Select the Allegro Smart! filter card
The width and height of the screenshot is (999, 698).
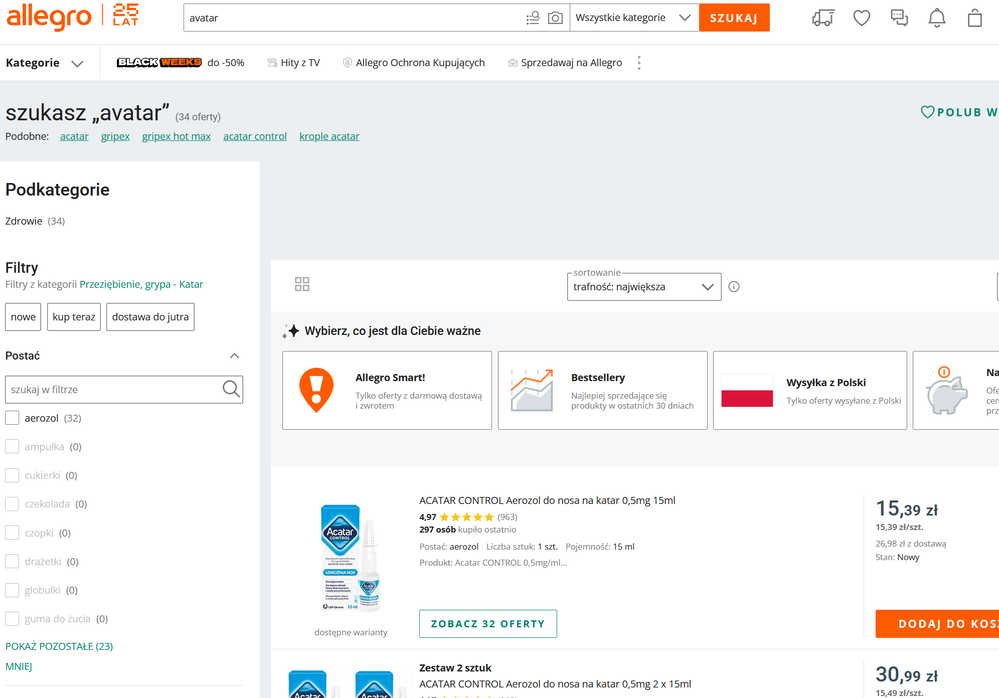click(387, 390)
